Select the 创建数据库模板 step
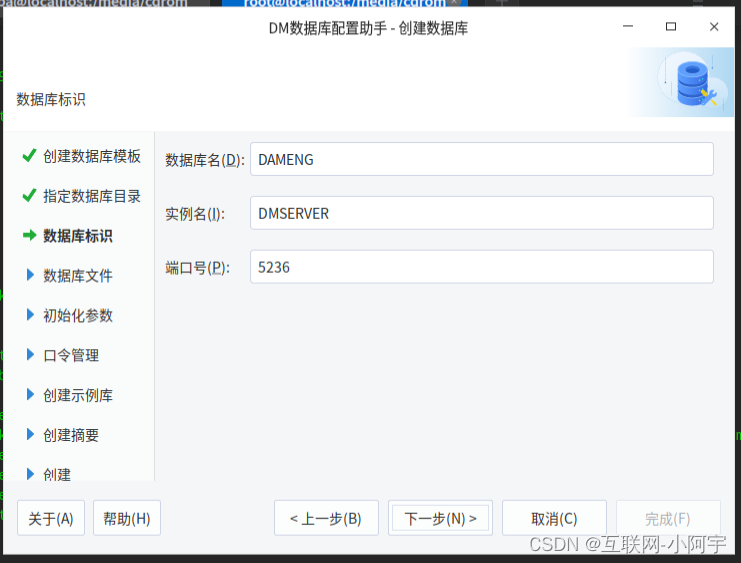The width and height of the screenshot is (741, 563). [92, 156]
